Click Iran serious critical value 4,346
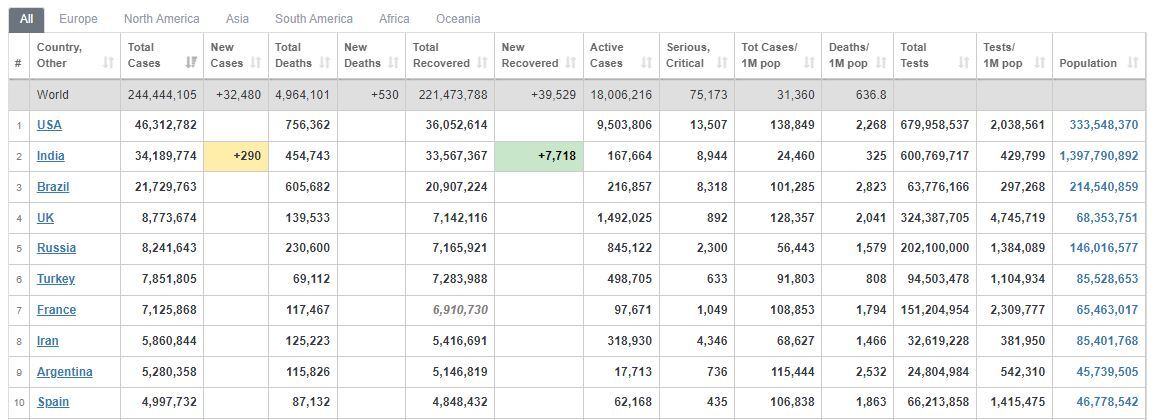This screenshot has height=420, width=1155. point(714,341)
